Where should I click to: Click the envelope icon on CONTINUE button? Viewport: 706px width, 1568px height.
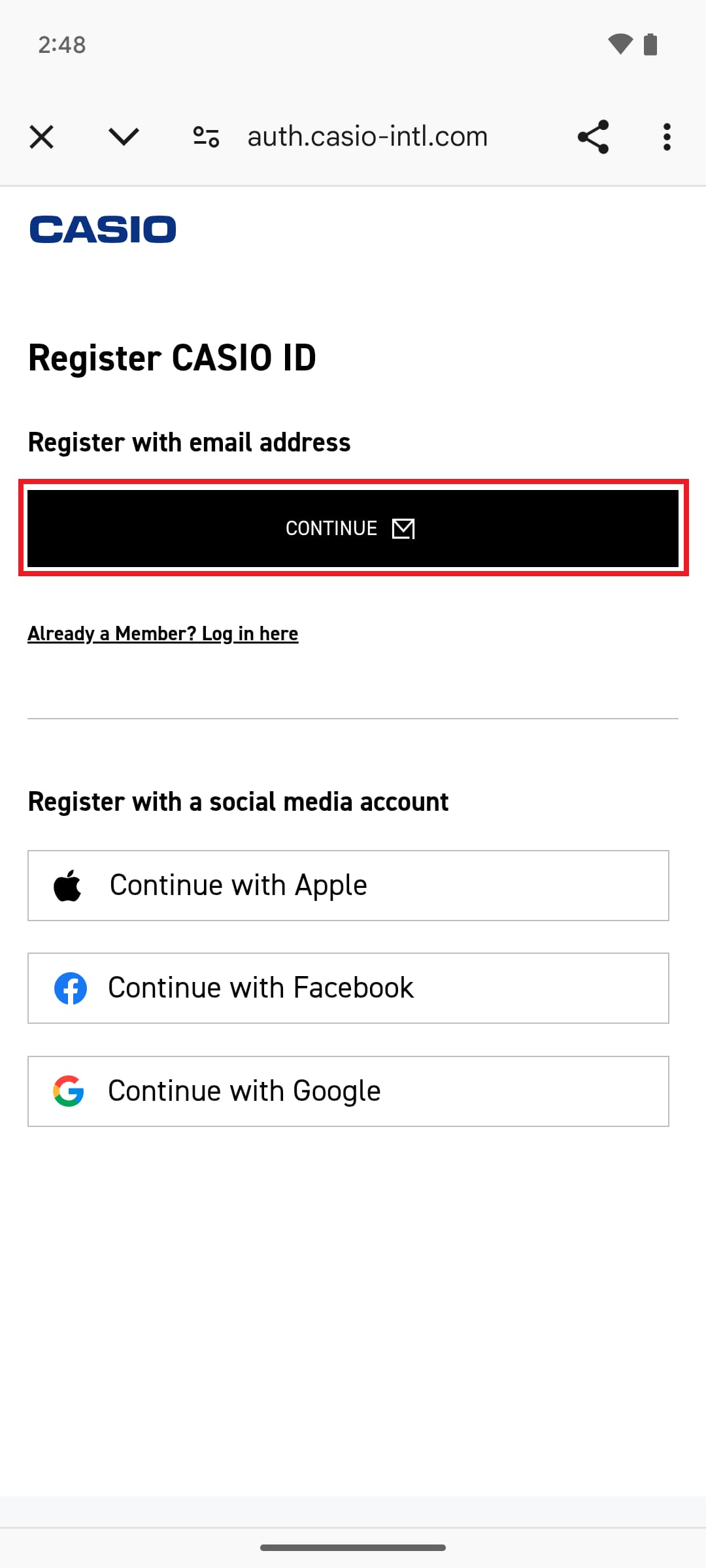click(403, 529)
